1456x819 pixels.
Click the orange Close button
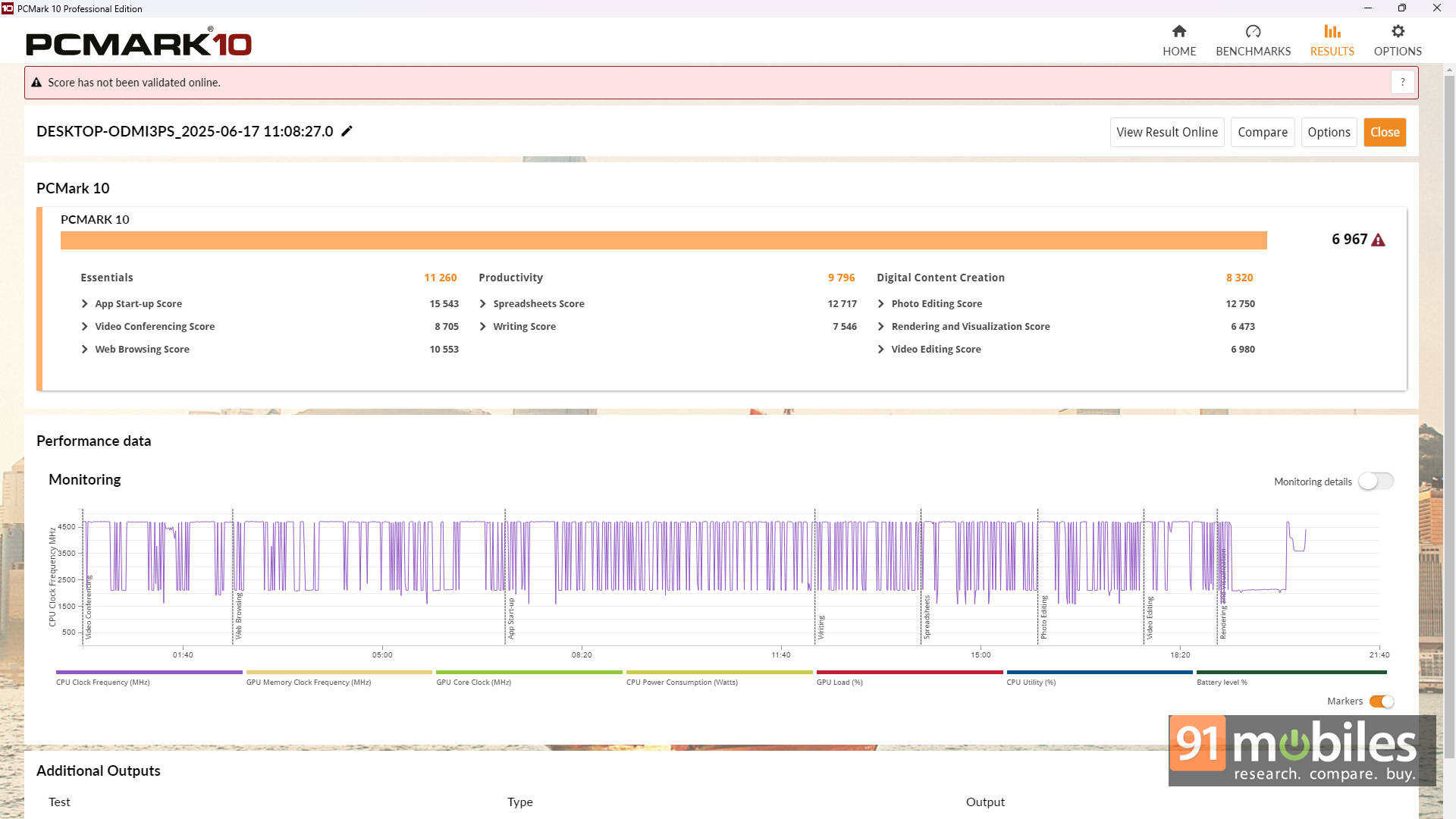click(1385, 132)
